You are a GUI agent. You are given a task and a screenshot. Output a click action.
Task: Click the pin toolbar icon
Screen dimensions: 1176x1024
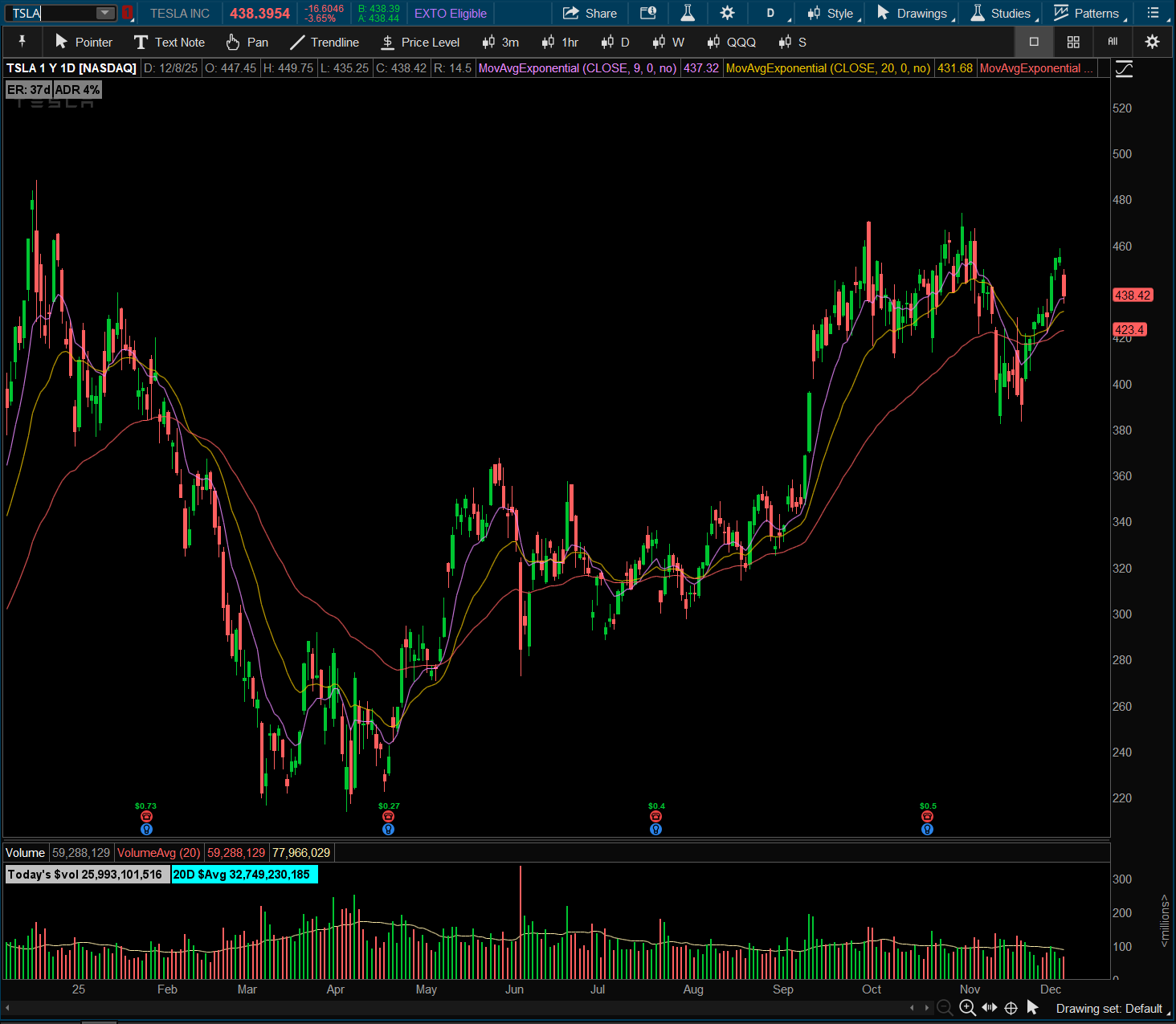[x=22, y=42]
